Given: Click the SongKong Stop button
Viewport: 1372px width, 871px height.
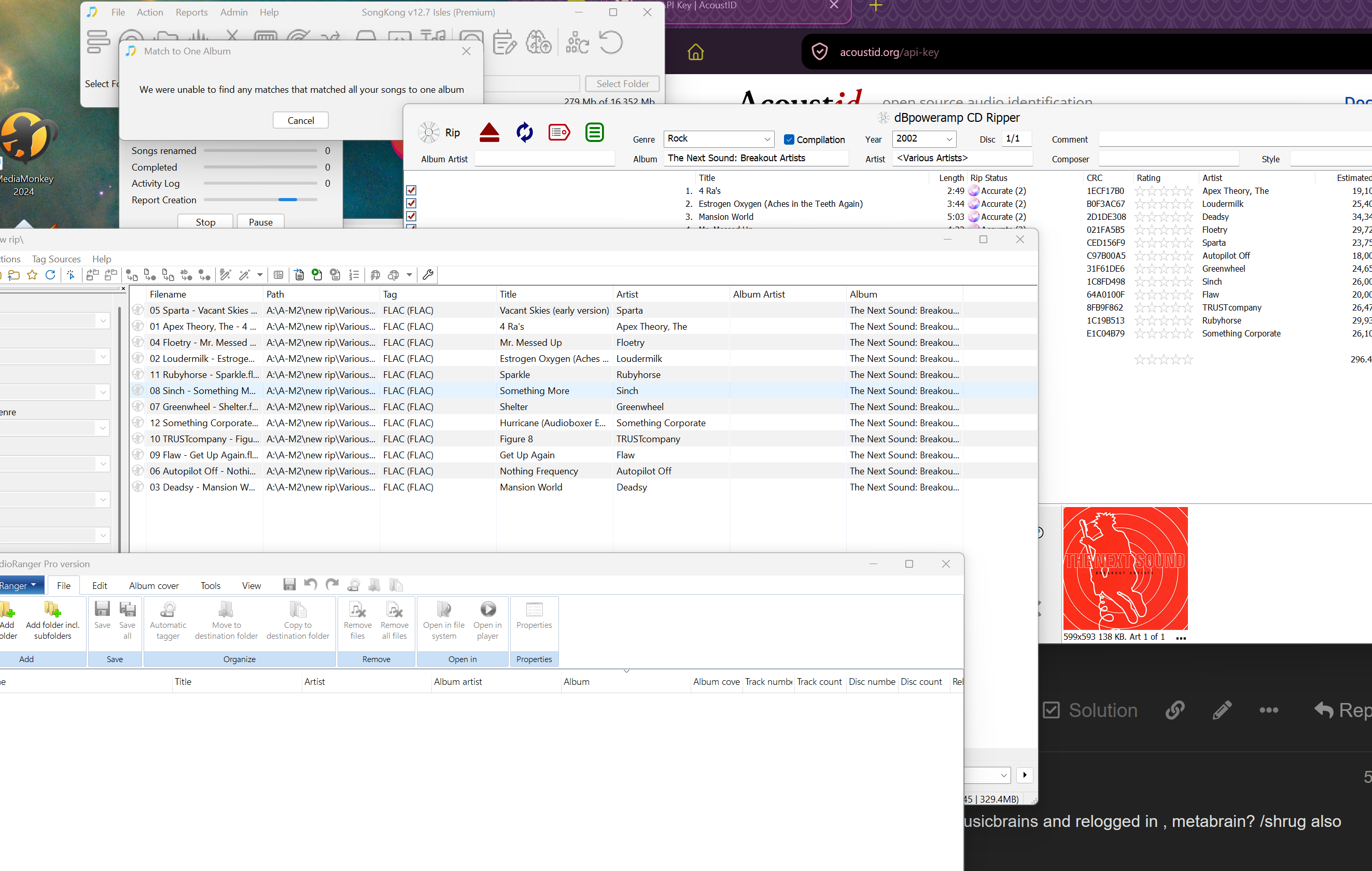Looking at the screenshot, I should (x=205, y=221).
